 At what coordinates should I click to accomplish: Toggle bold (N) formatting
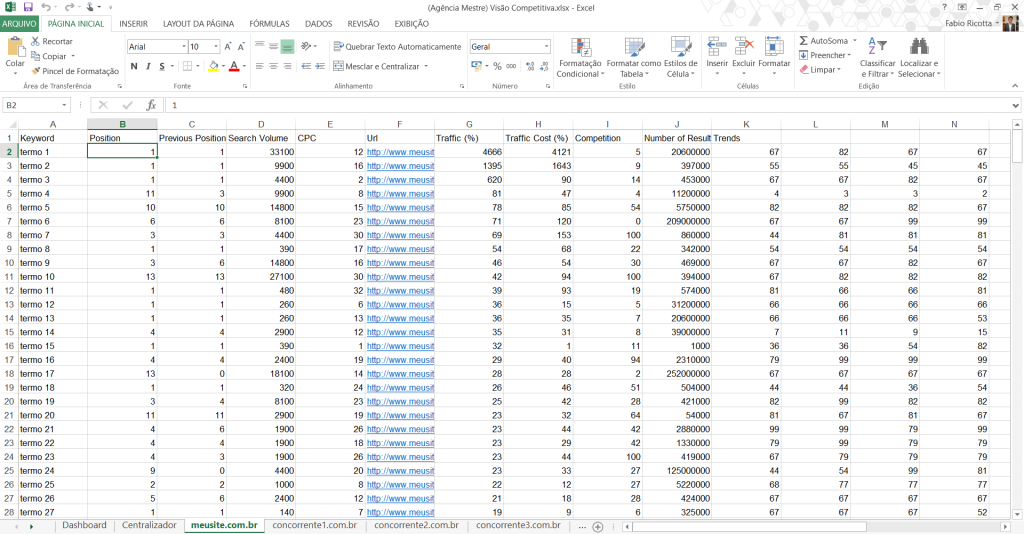[134, 67]
